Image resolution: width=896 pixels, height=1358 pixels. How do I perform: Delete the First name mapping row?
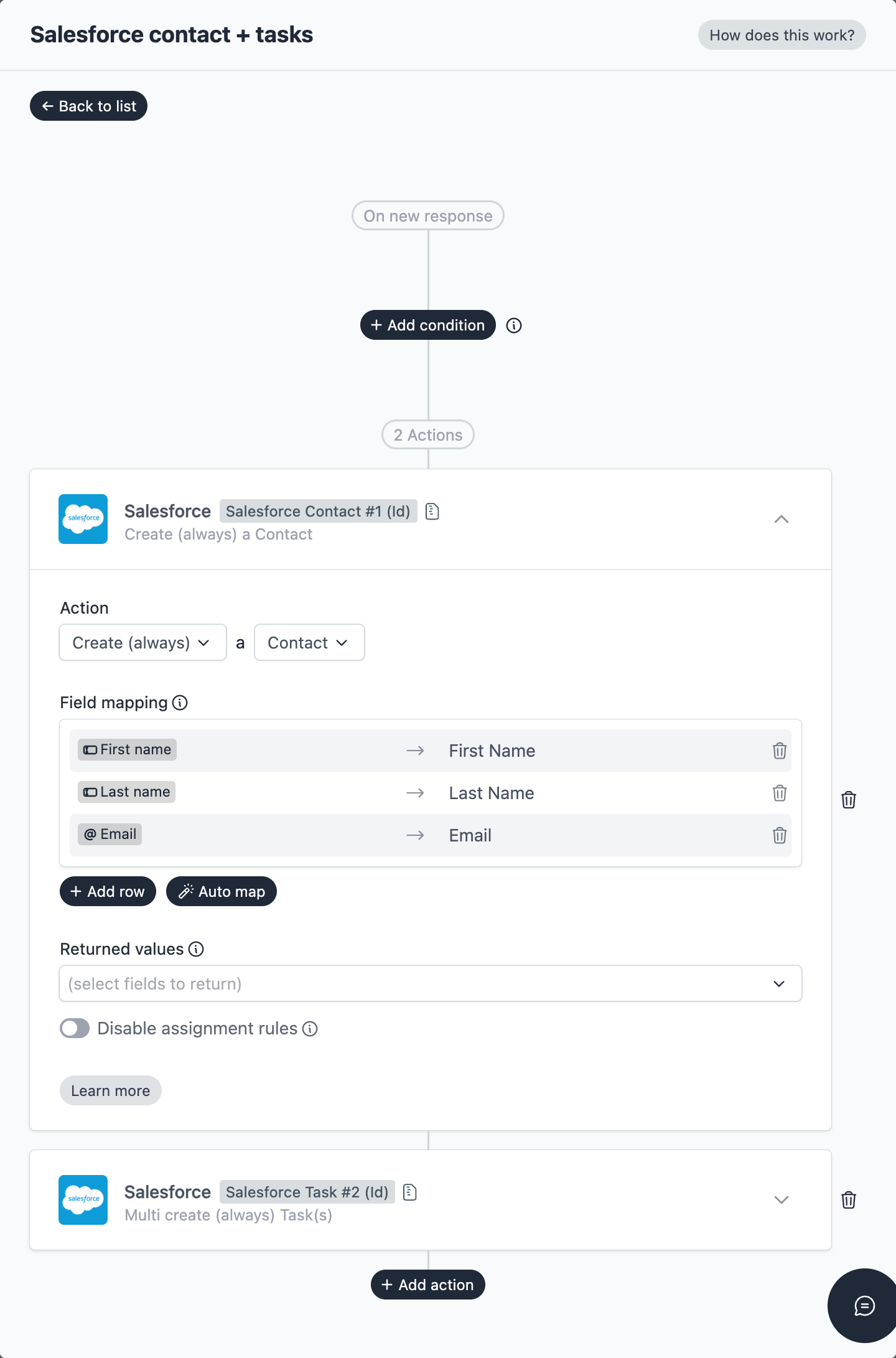click(780, 751)
